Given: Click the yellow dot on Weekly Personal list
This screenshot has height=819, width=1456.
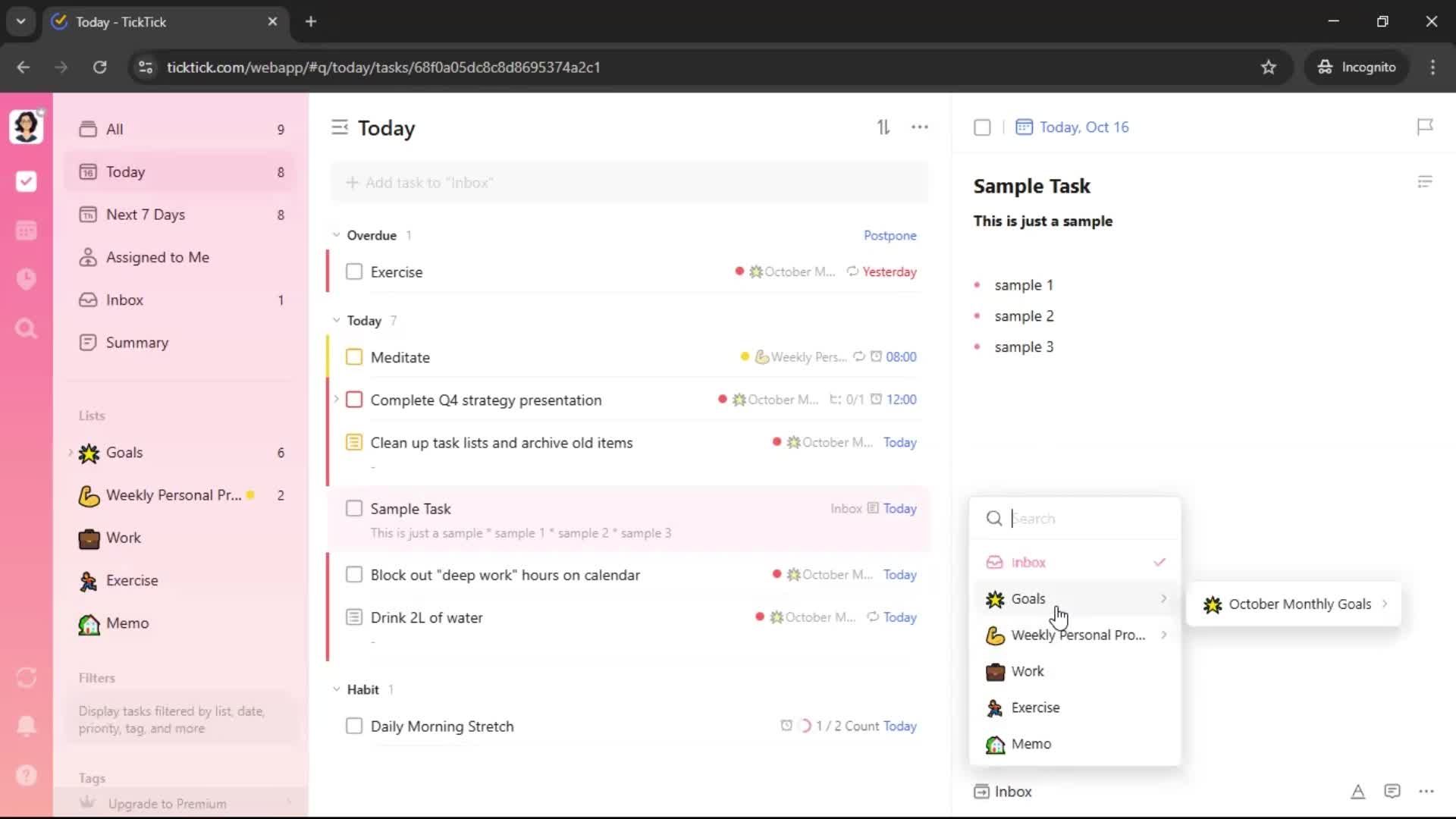Looking at the screenshot, I should [250, 495].
